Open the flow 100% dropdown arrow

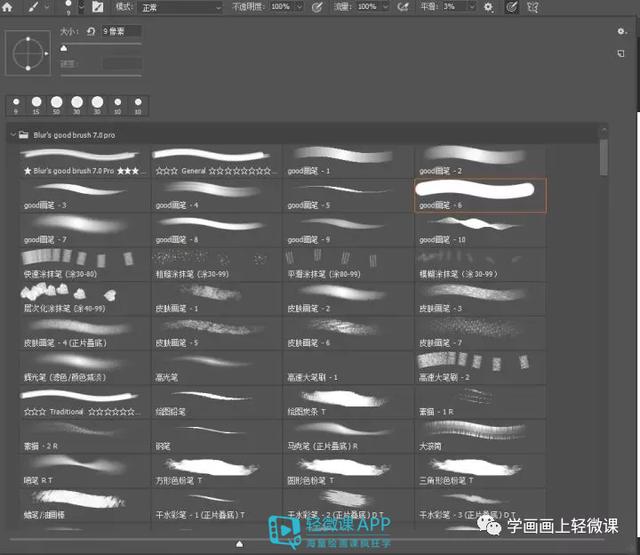386,7
